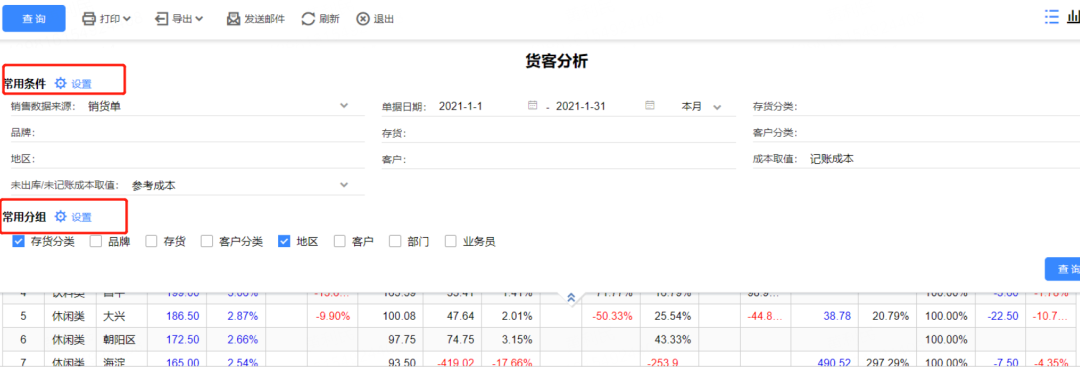1080x369 pixels.
Task: Check the 业务员 grouping checkbox
Action: tap(450, 242)
